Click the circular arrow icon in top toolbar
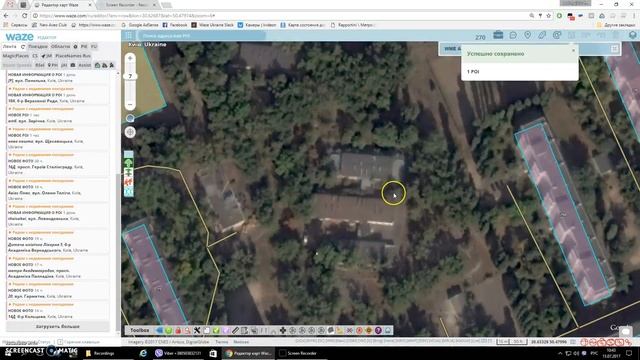The image size is (640, 360). coord(557,36)
